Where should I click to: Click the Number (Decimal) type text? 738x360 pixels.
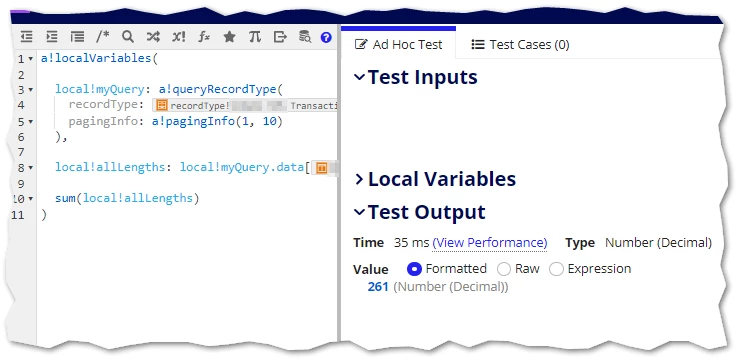point(658,243)
